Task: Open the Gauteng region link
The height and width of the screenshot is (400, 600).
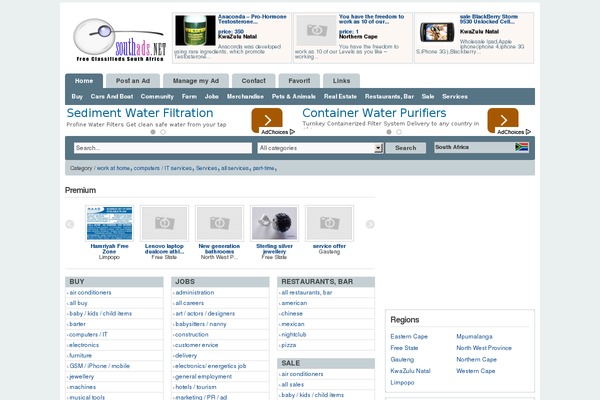Action: click(402, 359)
